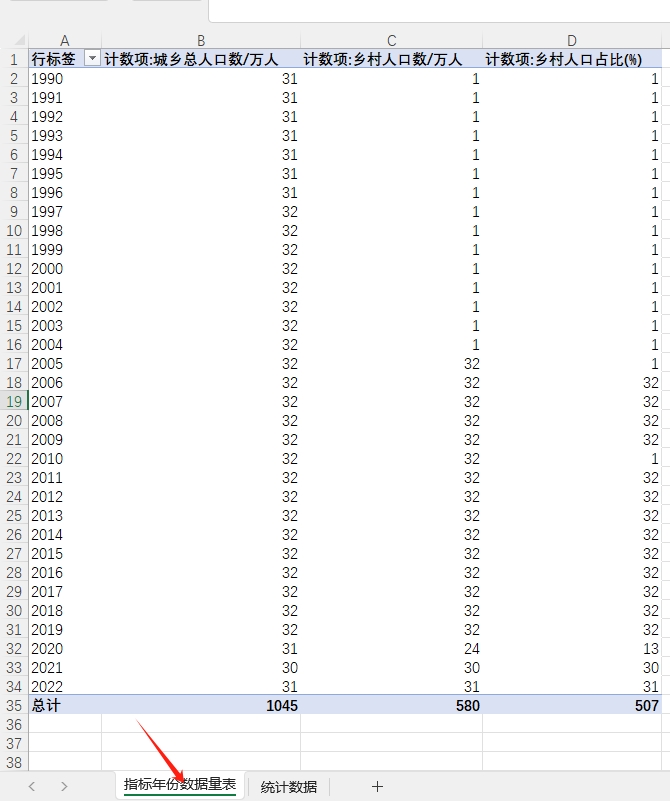
Task: Select the year 2022 cell
Action: [x=65, y=687]
